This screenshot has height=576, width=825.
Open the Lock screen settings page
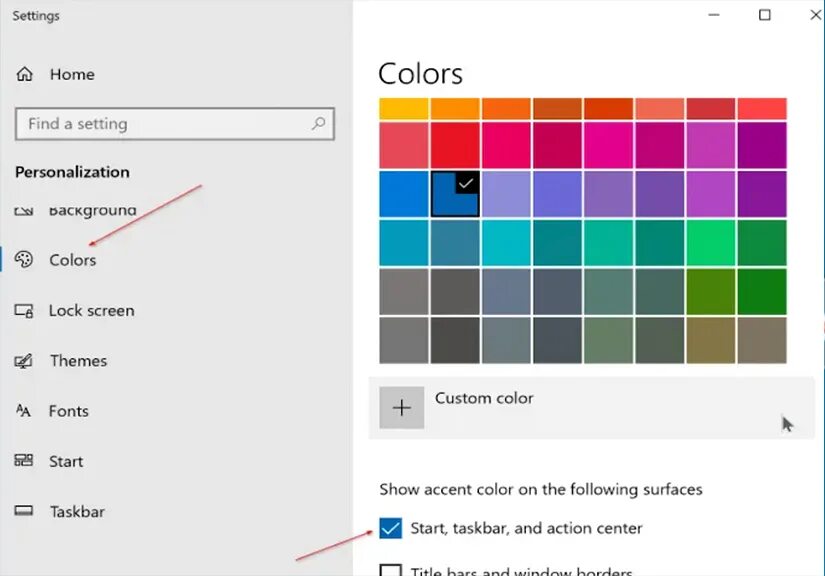point(91,311)
